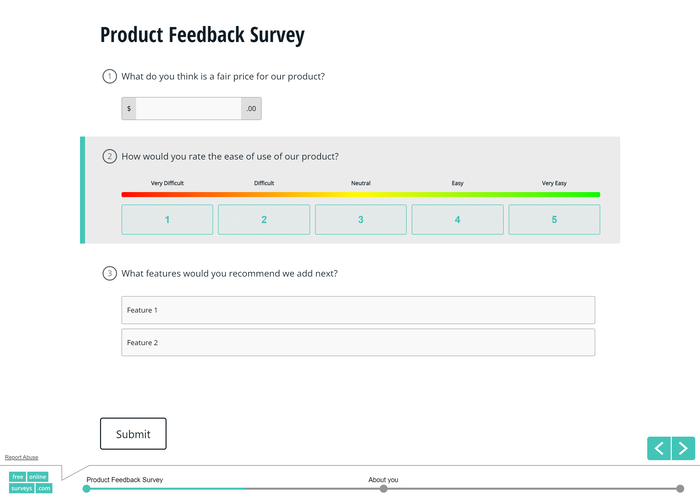The image size is (700, 500).
Task: Choose rating 3 Neutral option
Action: click(361, 219)
